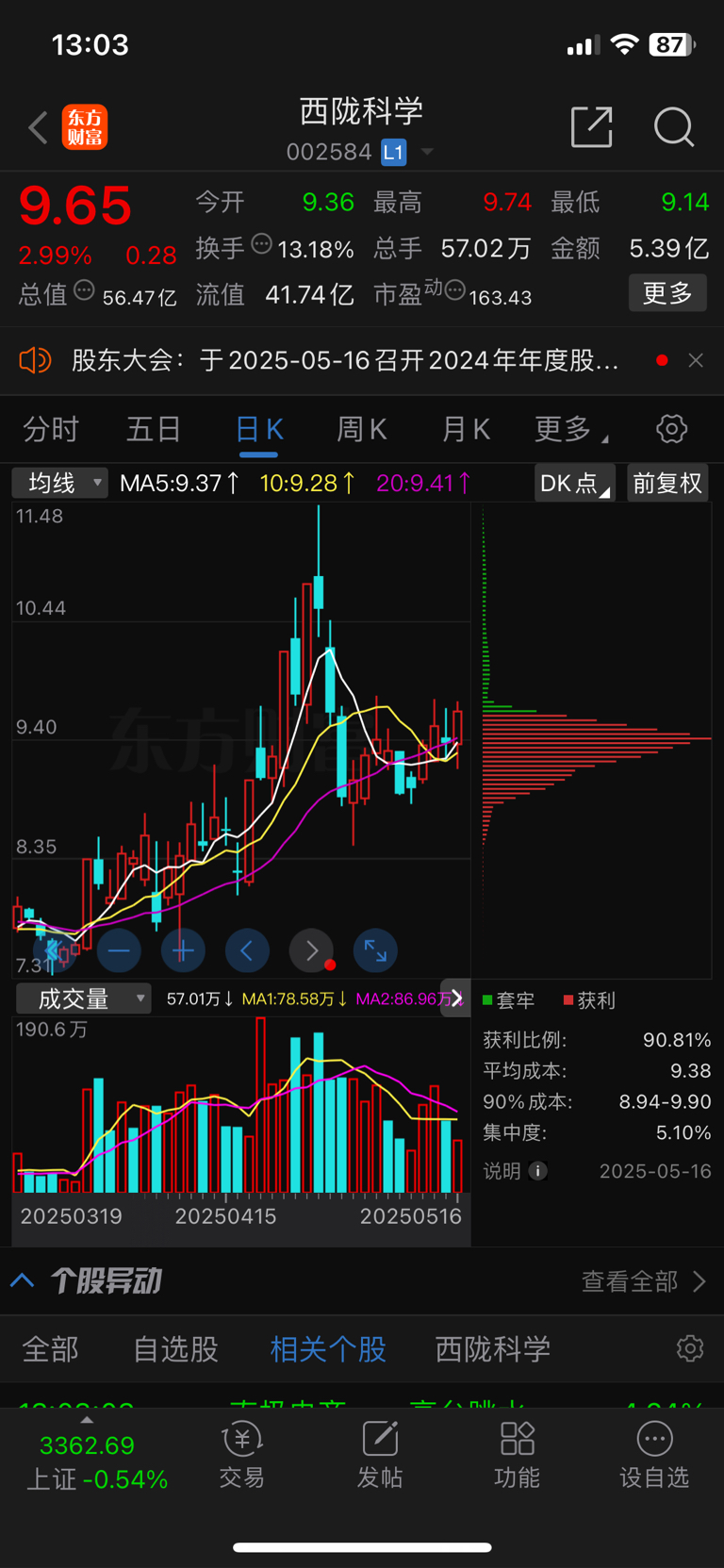This screenshot has width=724, height=1568.
Task: Tap the stock name 西陇科学 title
Action: tap(362, 111)
